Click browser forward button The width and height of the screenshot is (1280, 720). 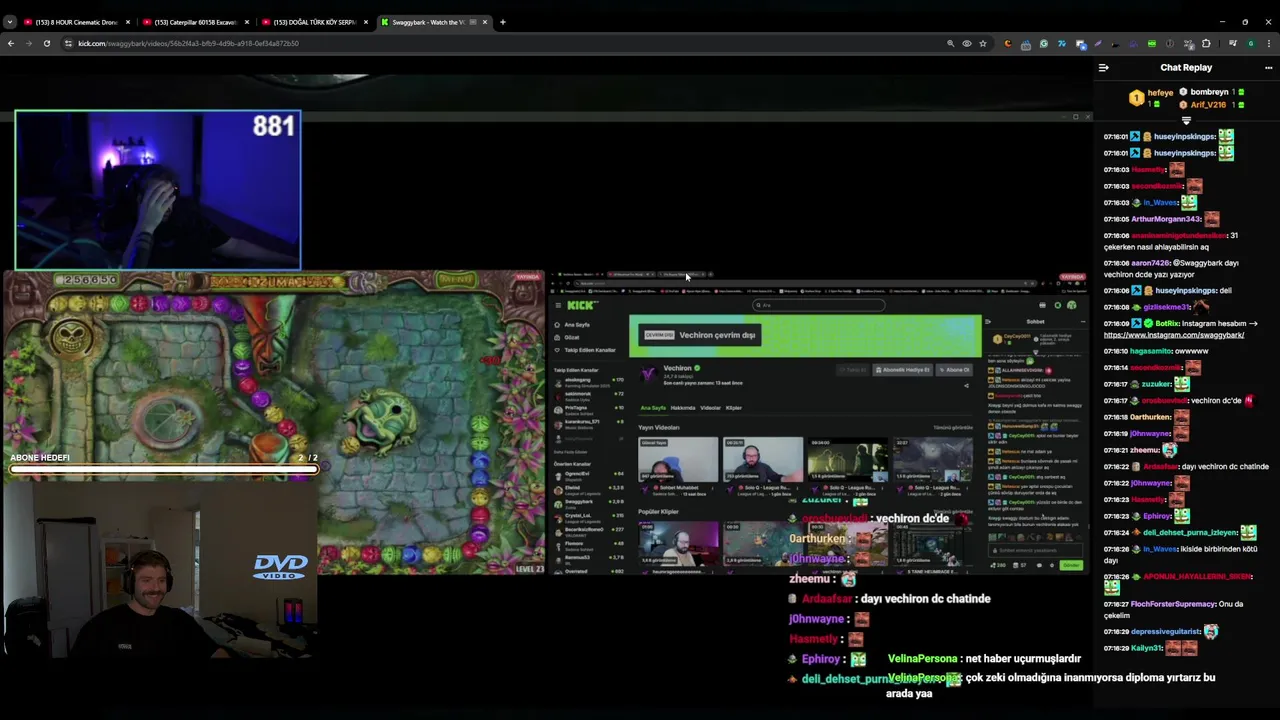(29, 44)
